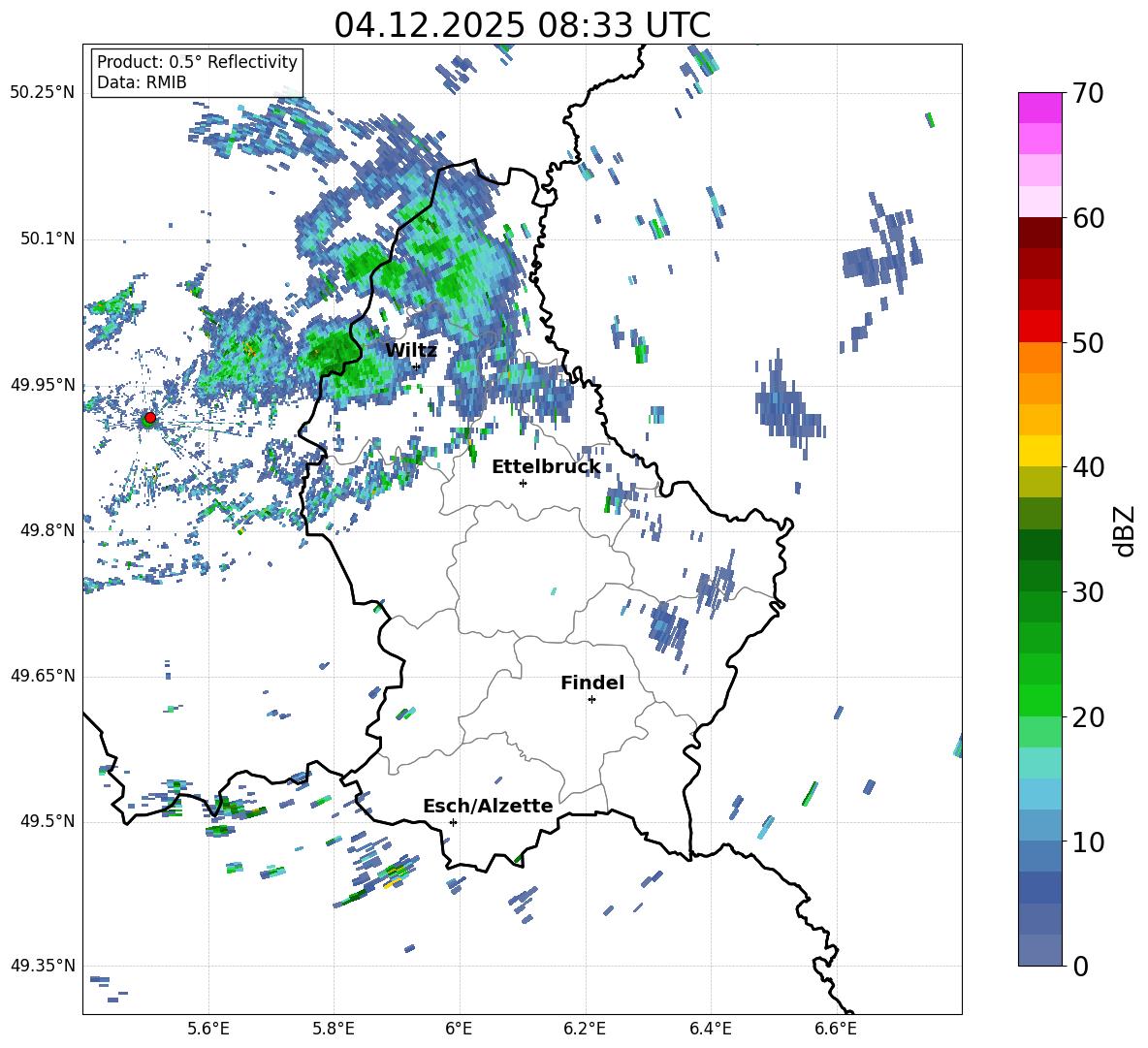Click the Ettelbruck city label
This screenshot has height=1048, width=1148.
pyautogui.click(x=546, y=467)
